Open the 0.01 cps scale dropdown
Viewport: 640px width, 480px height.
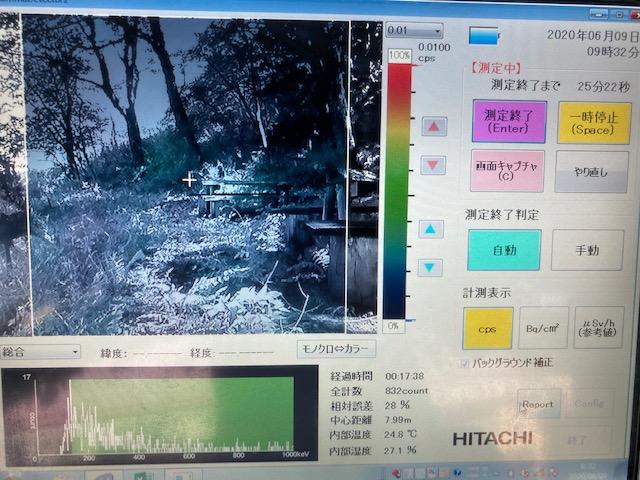click(413, 31)
